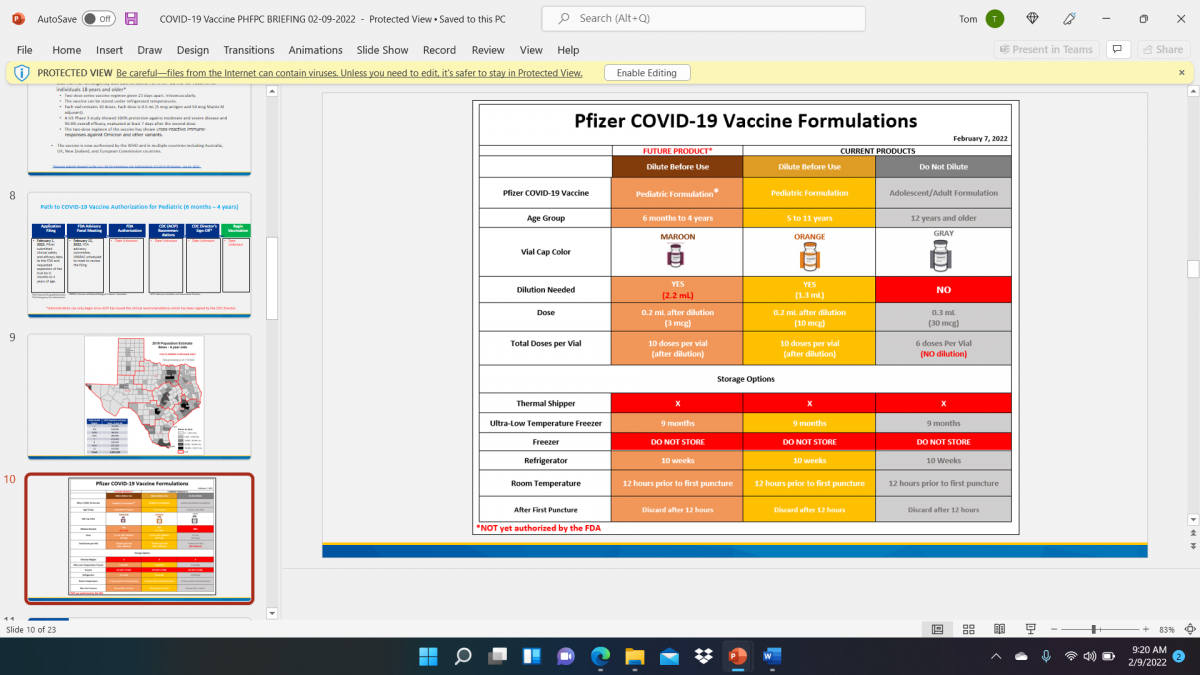Open Reading View from the status bar
The image size is (1200, 675).
999,629
